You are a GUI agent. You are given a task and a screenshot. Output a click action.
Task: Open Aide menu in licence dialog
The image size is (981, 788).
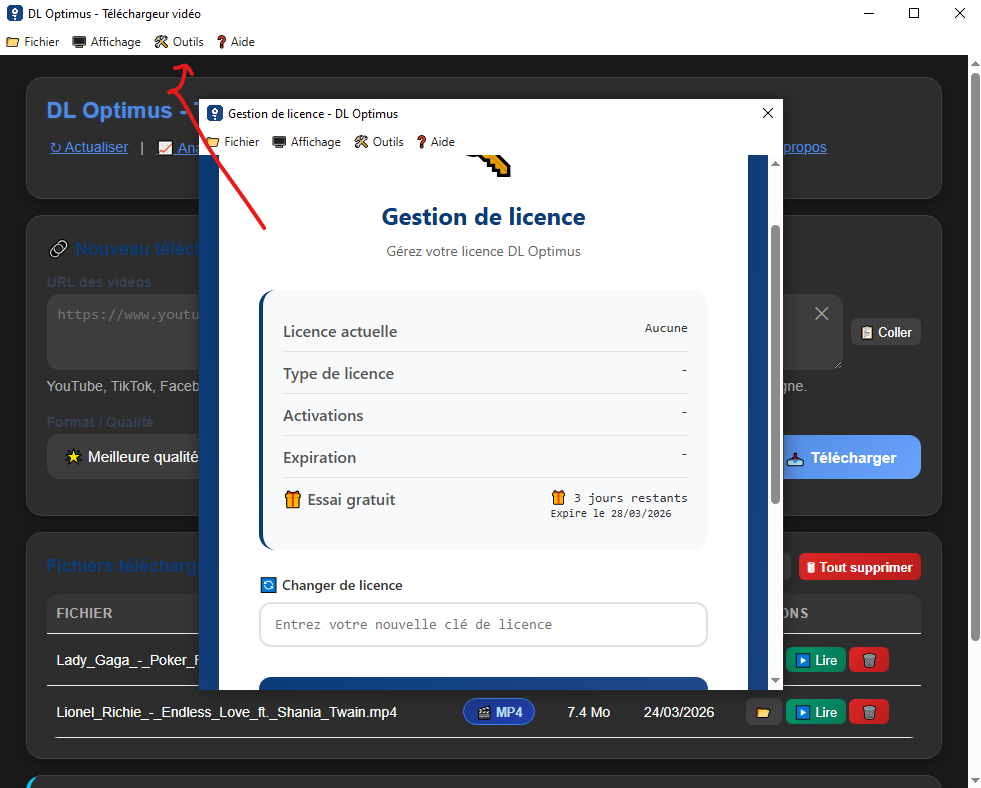click(435, 142)
